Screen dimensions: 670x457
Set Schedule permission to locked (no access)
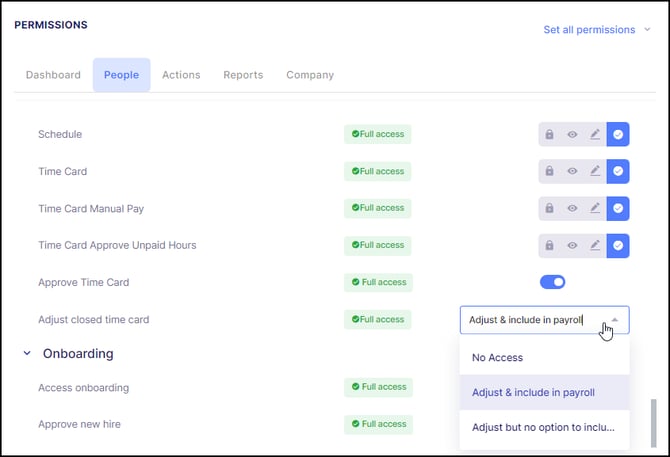click(550, 135)
